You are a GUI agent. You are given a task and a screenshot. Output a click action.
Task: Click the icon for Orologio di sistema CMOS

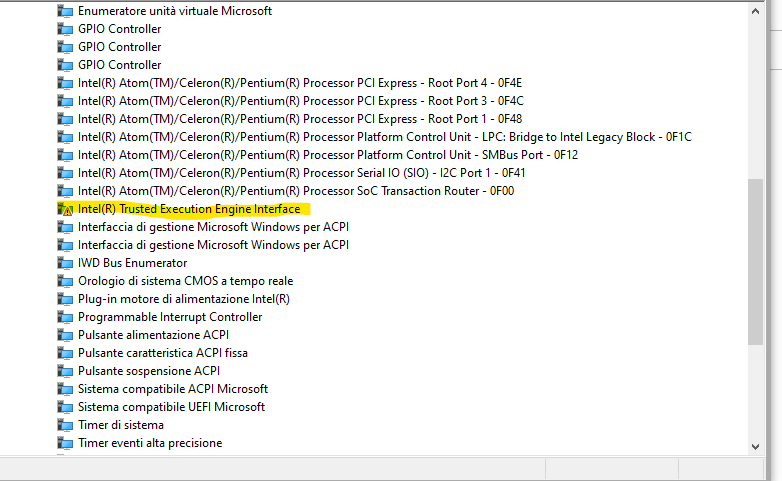tap(66, 281)
